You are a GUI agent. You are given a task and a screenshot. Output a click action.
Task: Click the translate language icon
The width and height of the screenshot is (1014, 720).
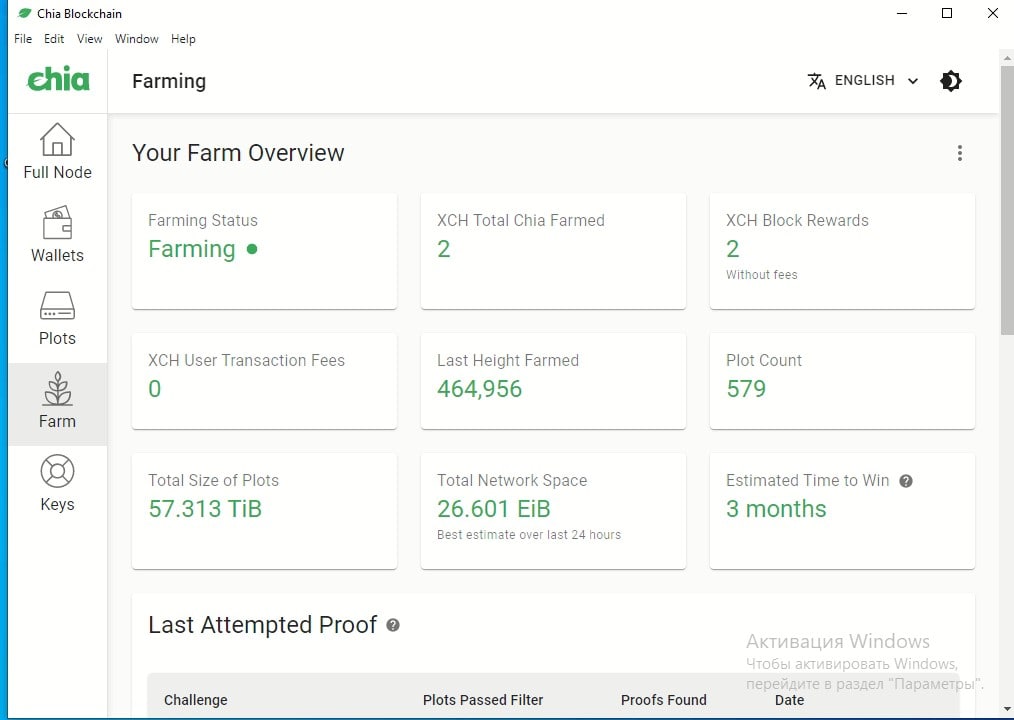tap(817, 81)
